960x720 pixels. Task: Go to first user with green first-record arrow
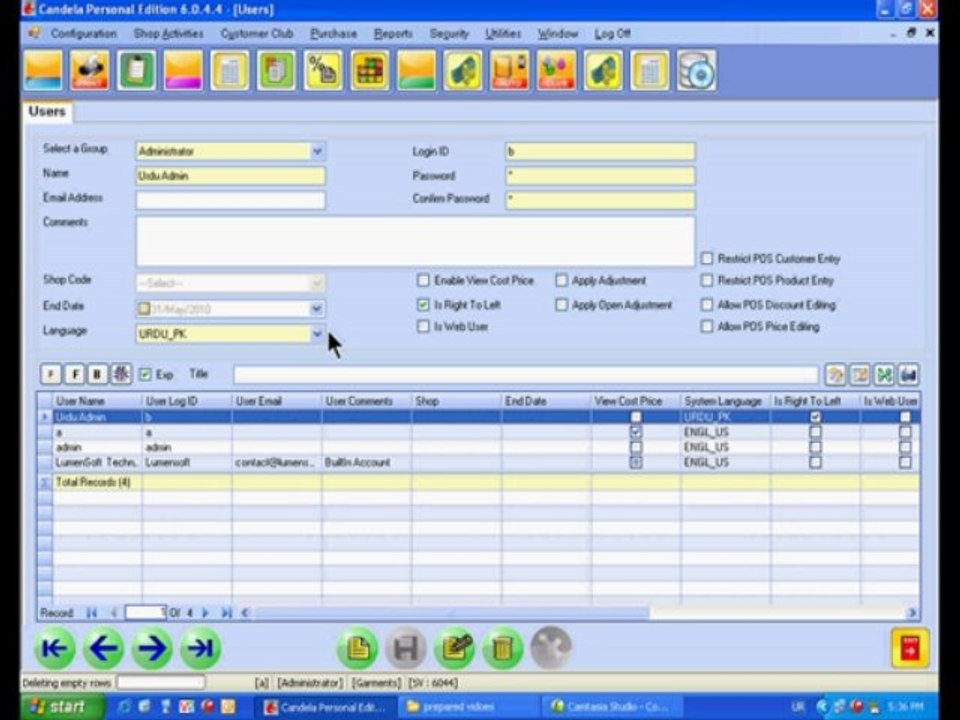(55, 648)
